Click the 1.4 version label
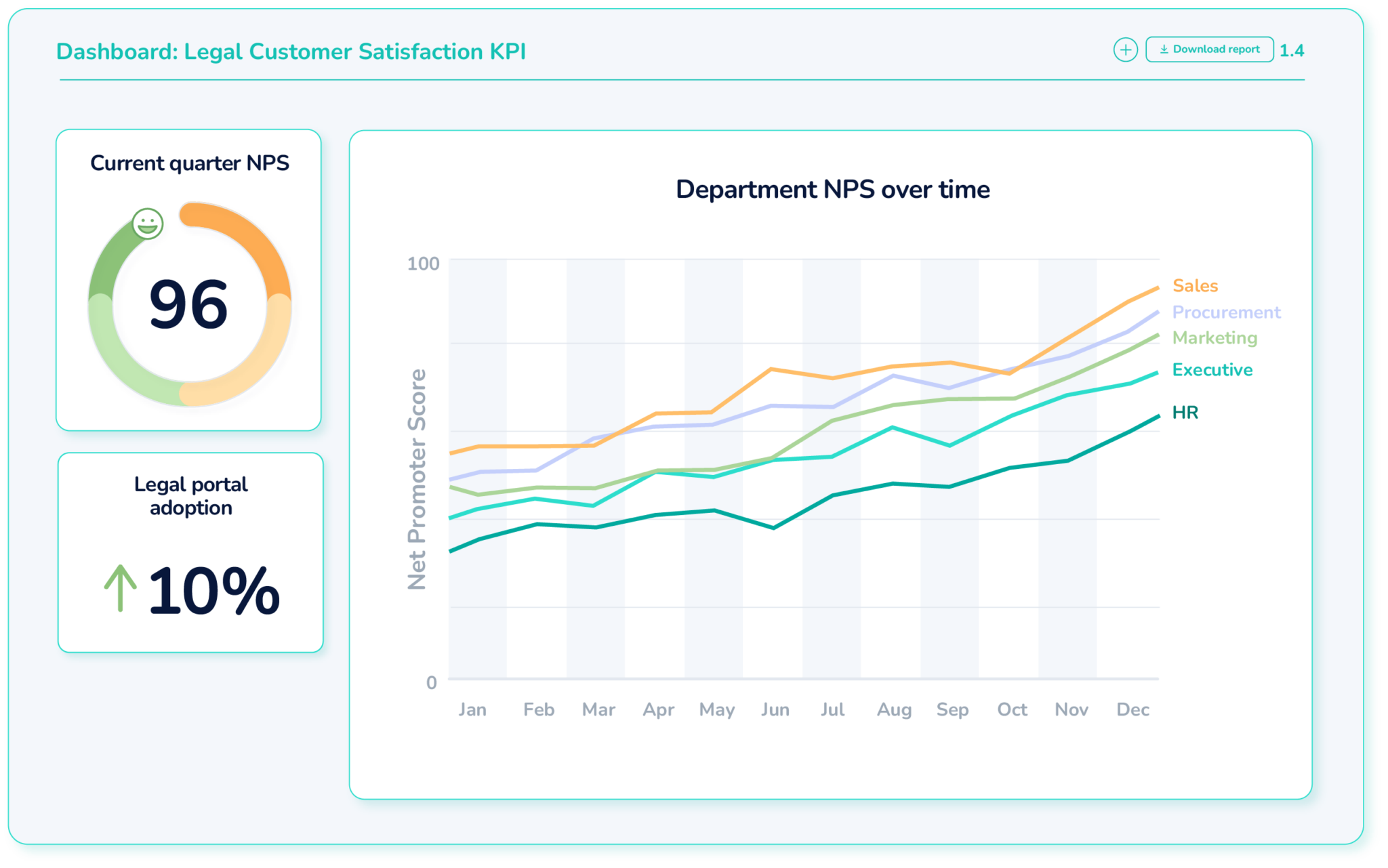The image size is (1388, 868). coord(1291,49)
